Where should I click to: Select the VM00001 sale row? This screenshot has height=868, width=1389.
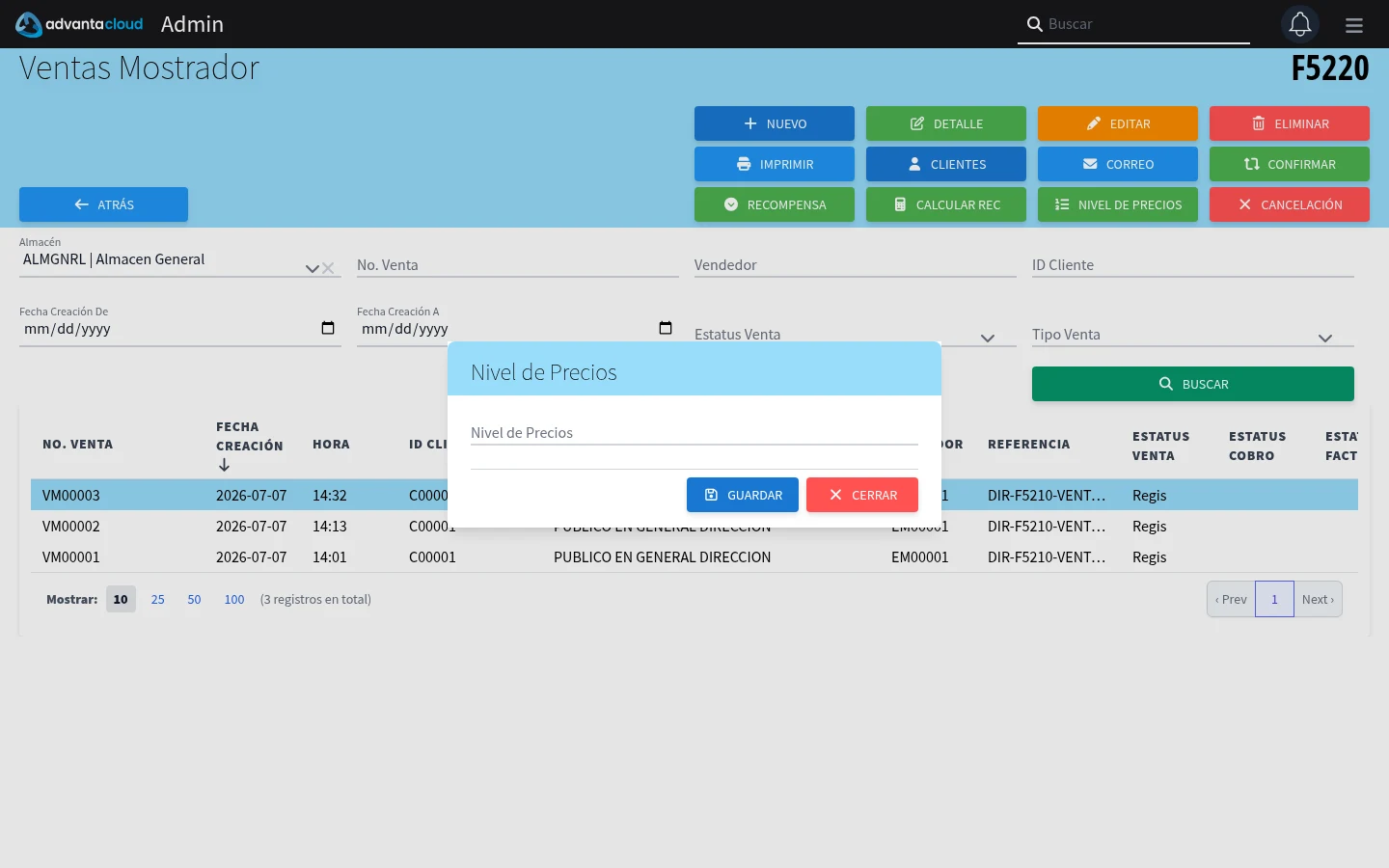pyautogui.click(x=694, y=556)
